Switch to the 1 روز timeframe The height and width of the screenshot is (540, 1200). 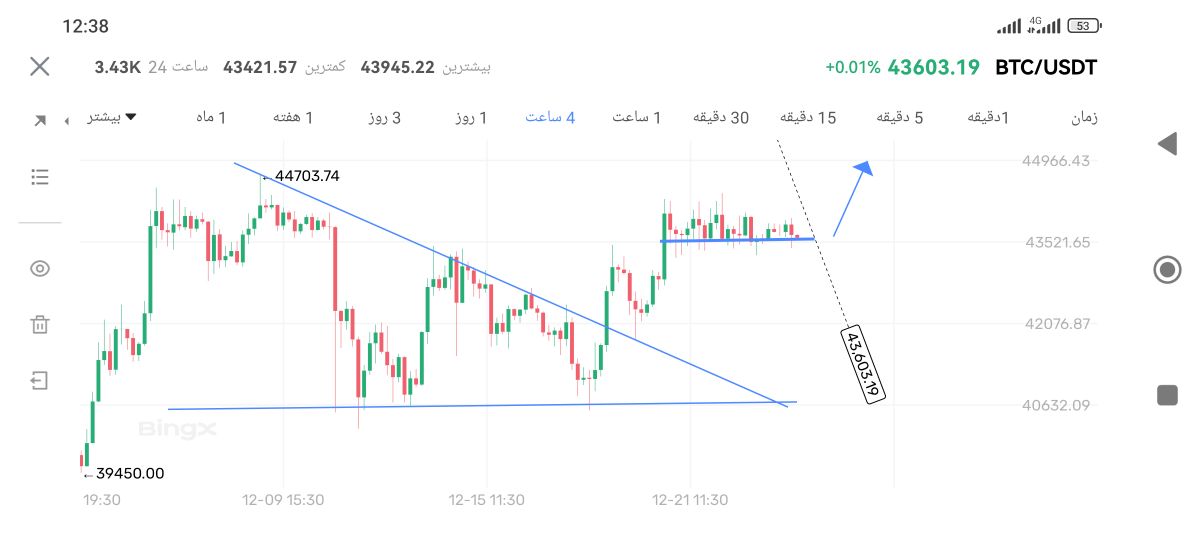click(470, 118)
